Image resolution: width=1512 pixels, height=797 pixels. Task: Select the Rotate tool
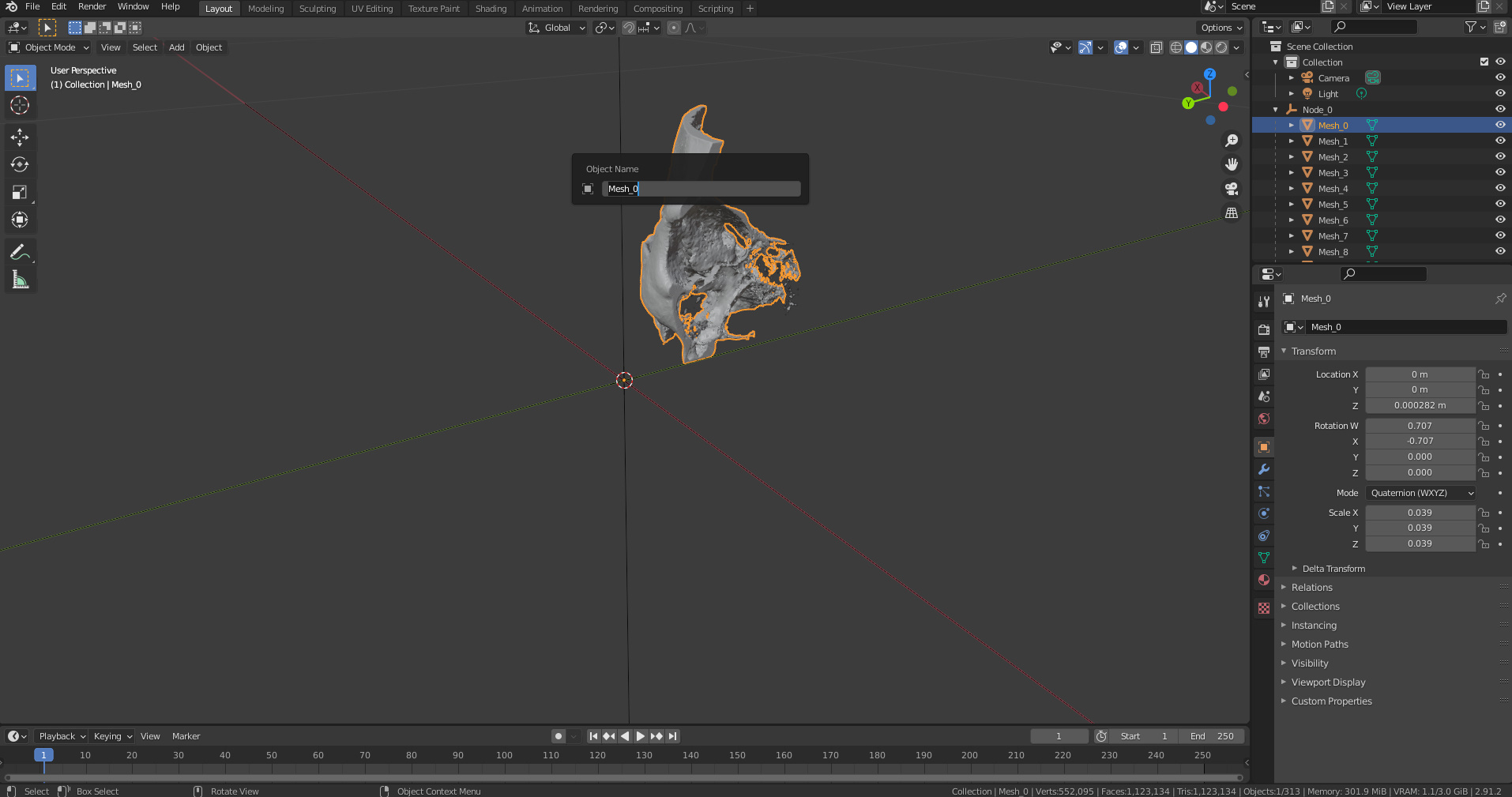click(20, 164)
